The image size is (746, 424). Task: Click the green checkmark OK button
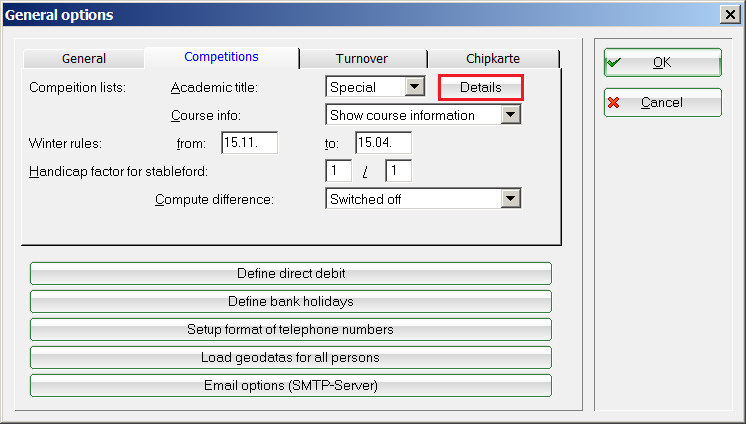(x=662, y=62)
